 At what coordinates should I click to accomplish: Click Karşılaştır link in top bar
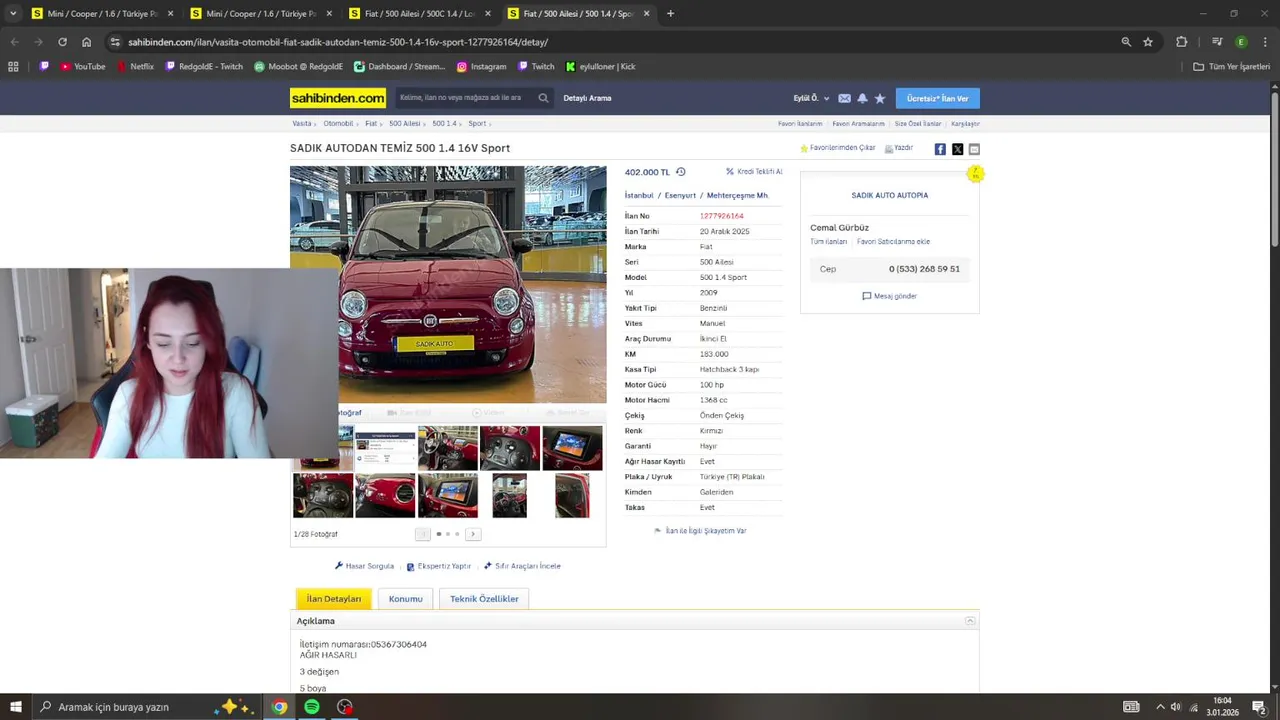click(965, 124)
